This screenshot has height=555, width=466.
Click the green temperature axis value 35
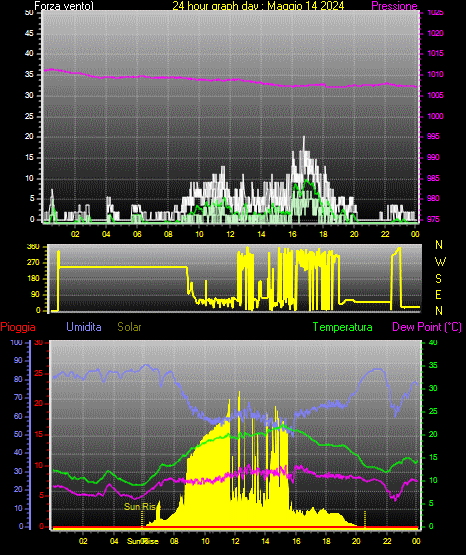[433, 365]
